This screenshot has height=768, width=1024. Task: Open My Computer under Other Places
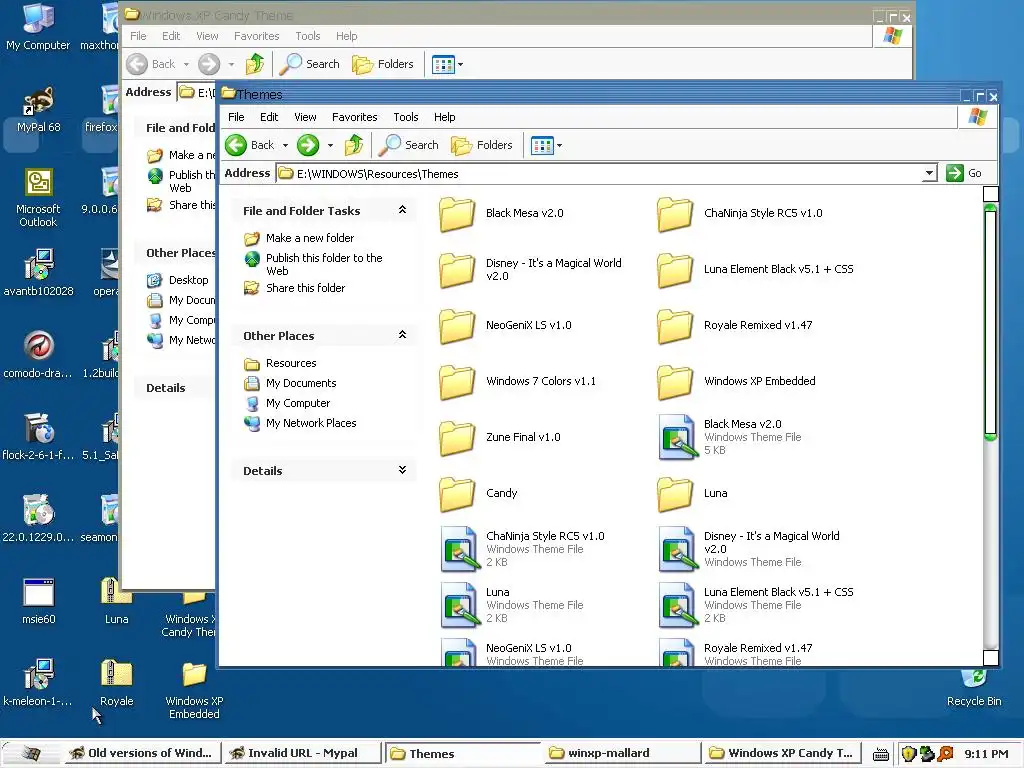coord(298,403)
